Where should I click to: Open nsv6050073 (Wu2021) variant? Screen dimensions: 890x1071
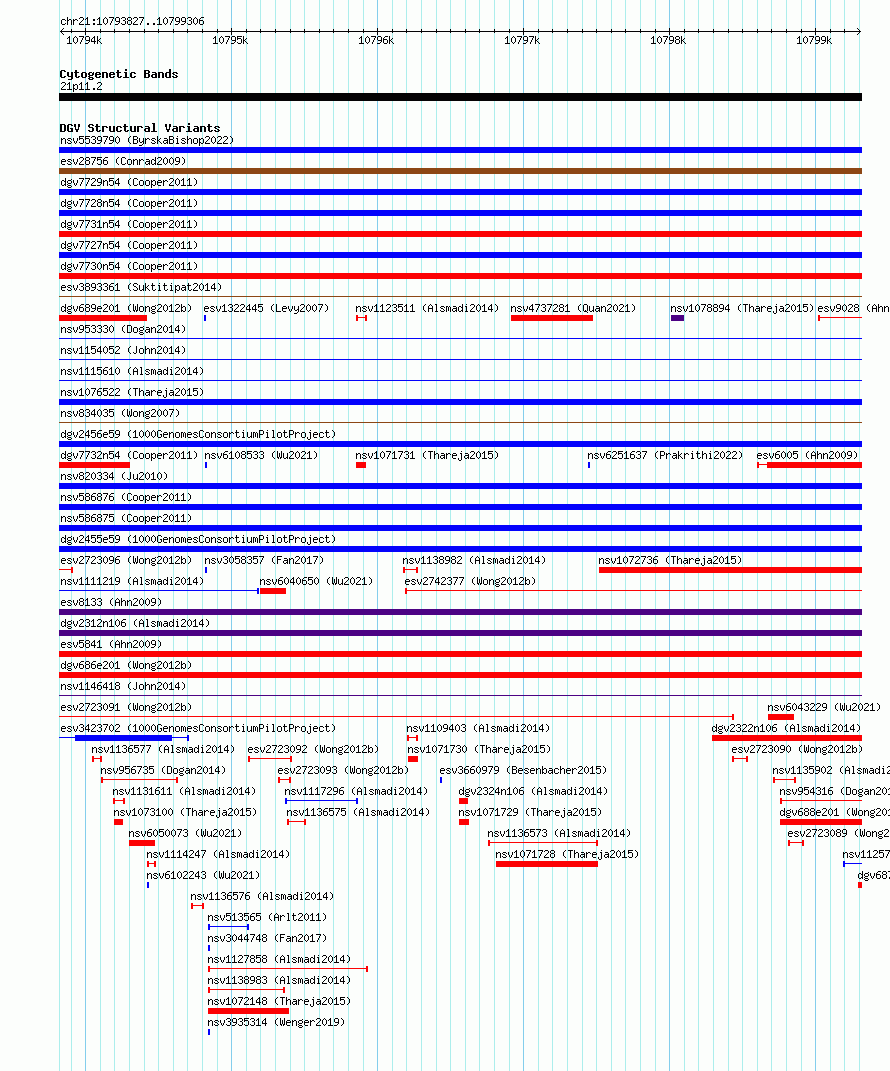(185, 833)
